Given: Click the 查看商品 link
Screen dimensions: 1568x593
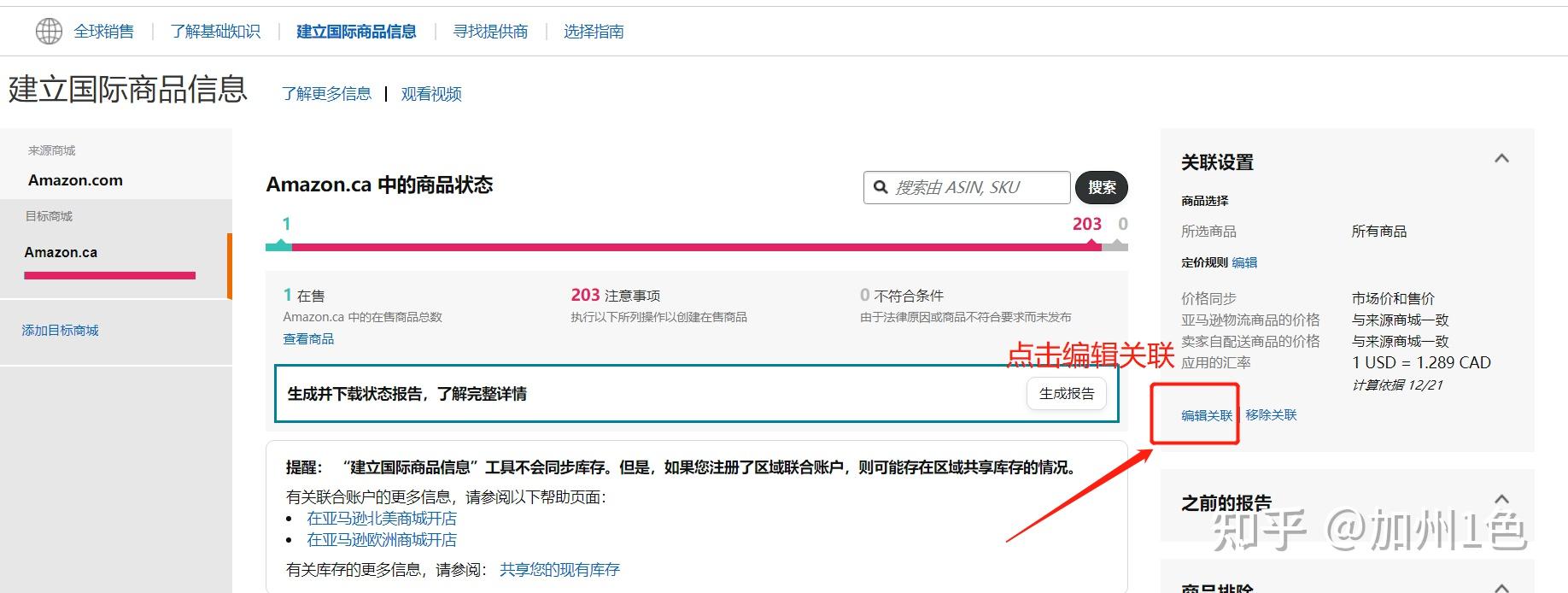Looking at the screenshot, I should pos(308,339).
